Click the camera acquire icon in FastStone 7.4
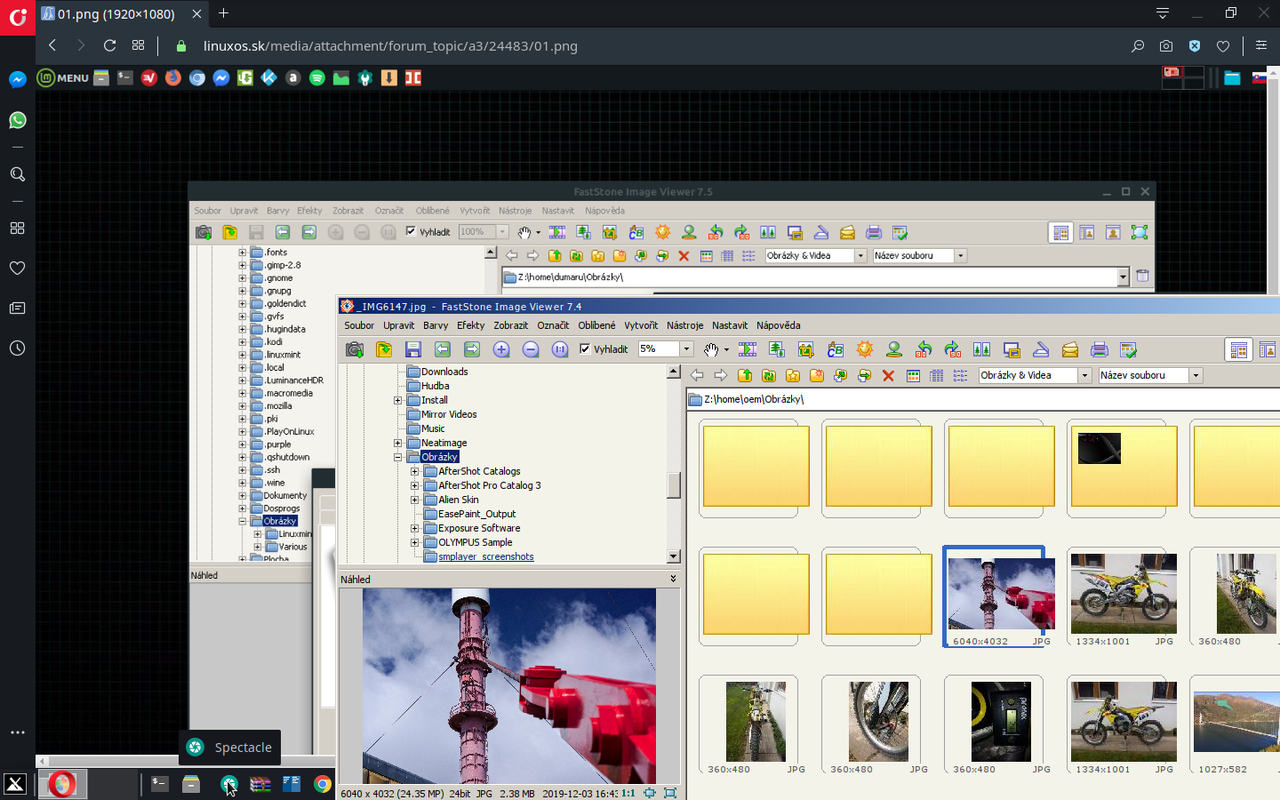1280x800 pixels. pos(354,349)
